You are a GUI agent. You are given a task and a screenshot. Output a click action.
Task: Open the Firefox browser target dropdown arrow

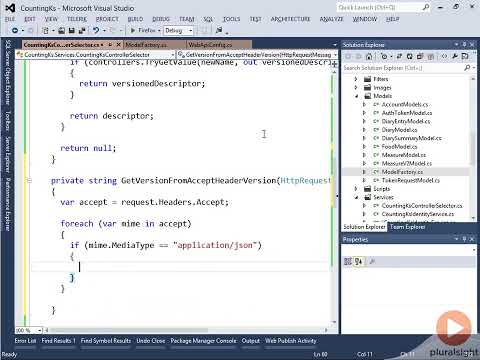pos(159,31)
